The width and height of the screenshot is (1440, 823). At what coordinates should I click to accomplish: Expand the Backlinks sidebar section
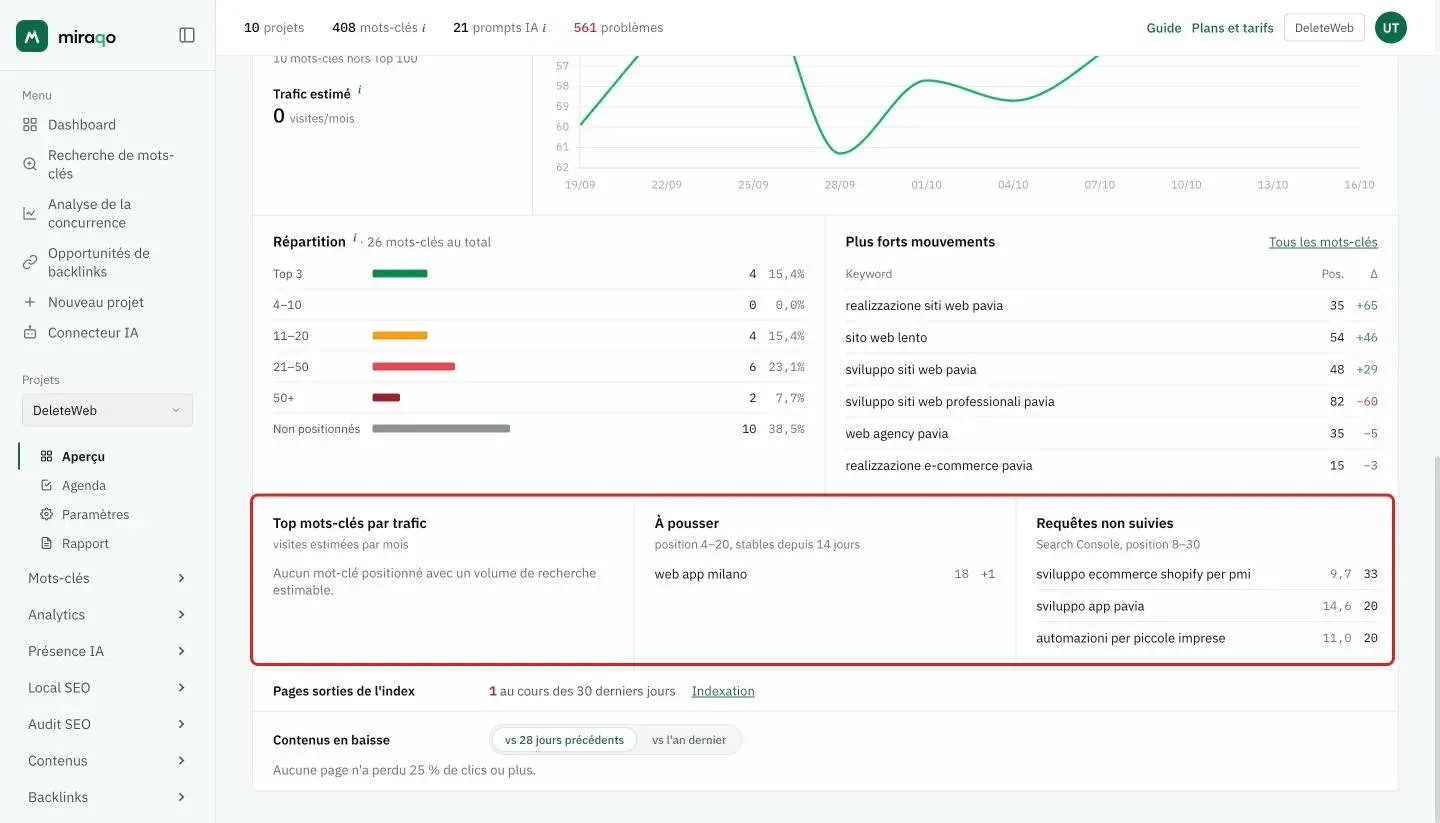pyautogui.click(x=107, y=797)
